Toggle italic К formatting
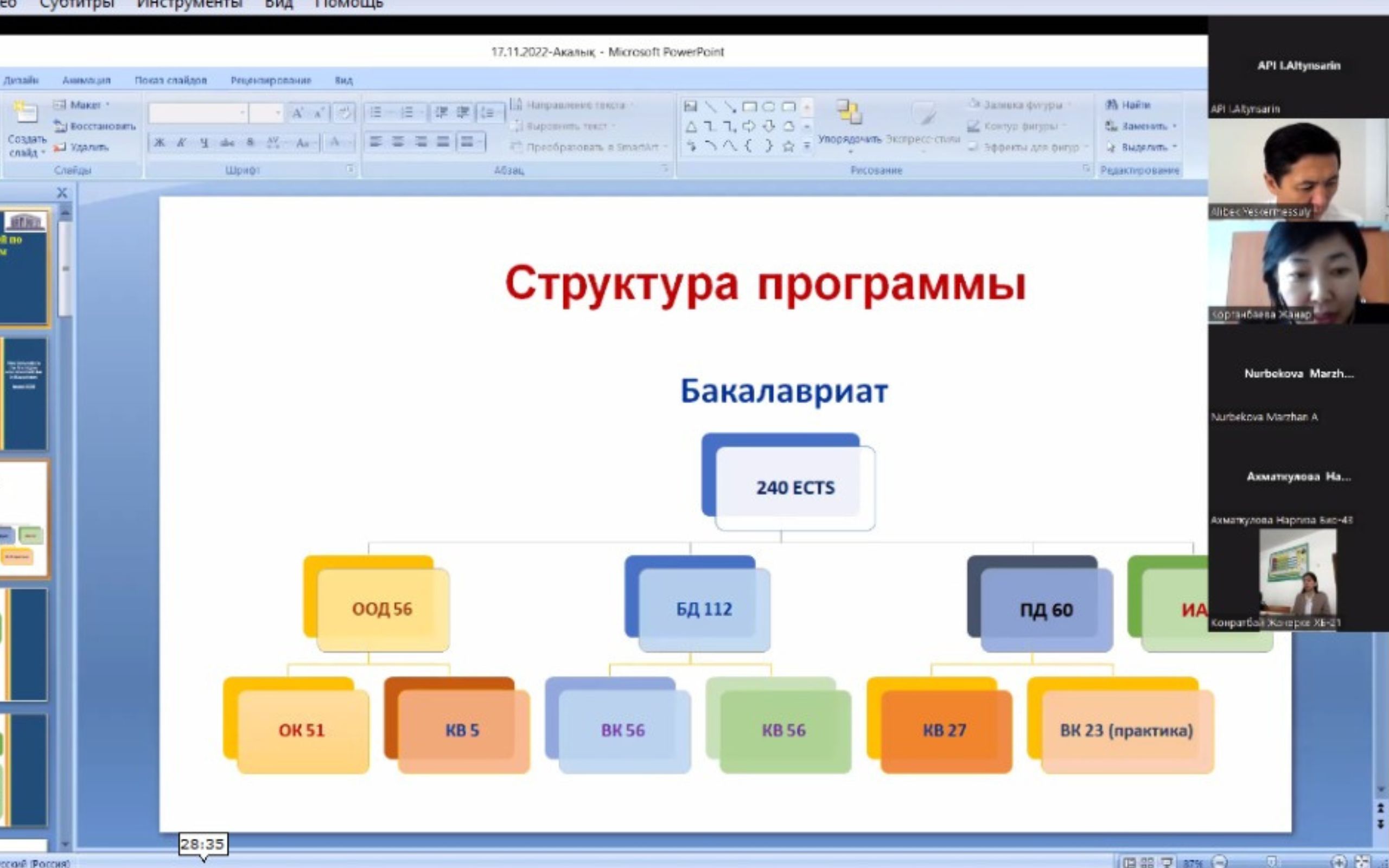The height and width of the screenshot is (868, 1389). pos(181,142)
